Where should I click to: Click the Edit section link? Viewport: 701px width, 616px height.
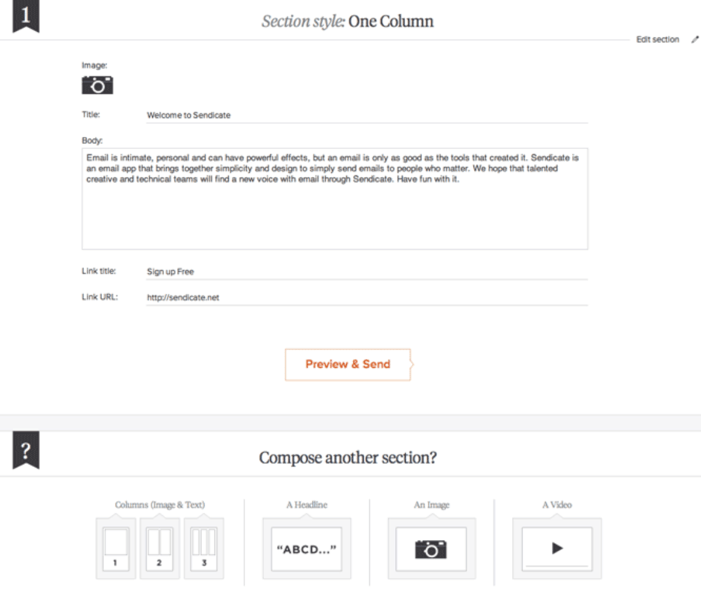[x=657, y=40]
